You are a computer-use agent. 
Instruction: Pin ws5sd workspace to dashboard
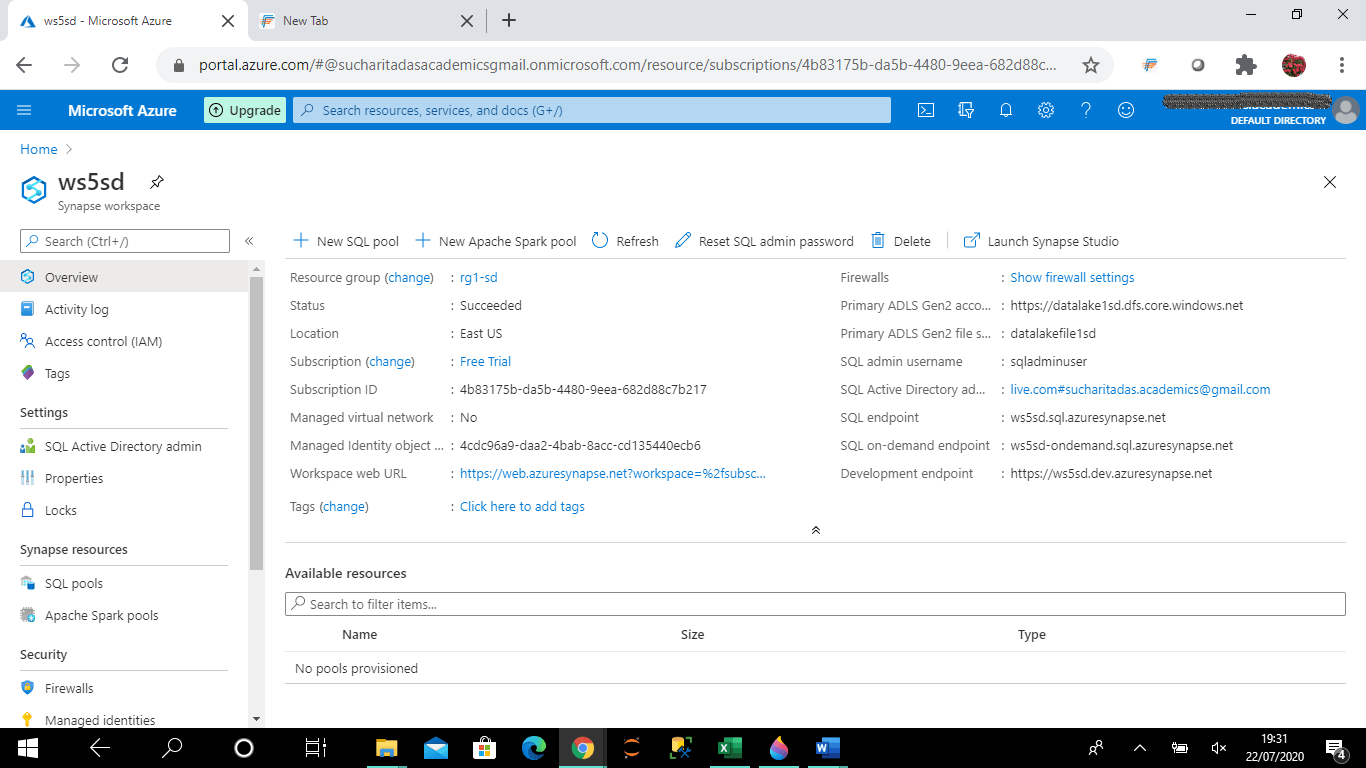(157, 182)
